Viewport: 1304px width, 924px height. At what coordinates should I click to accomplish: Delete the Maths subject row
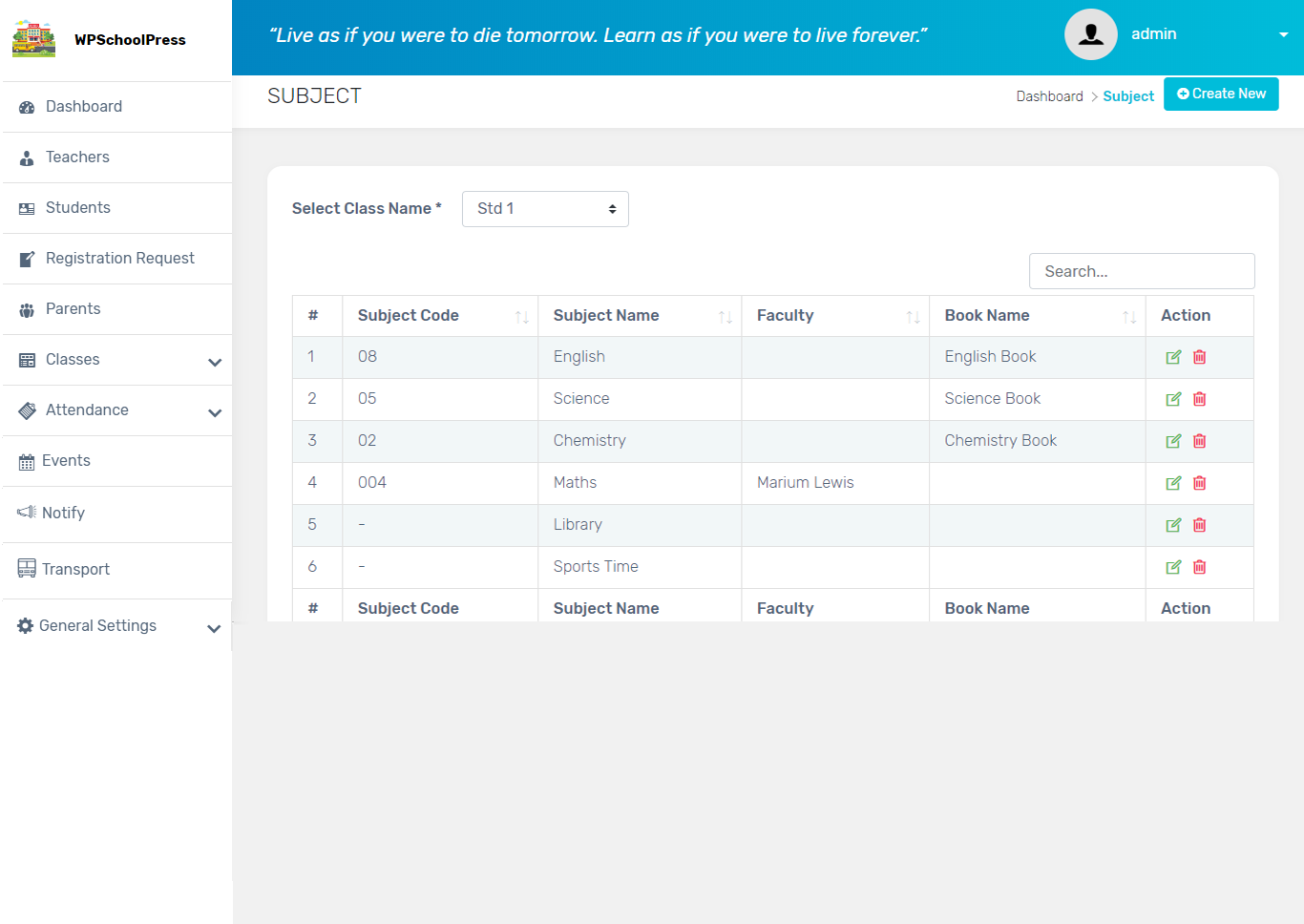point(1200,483)
